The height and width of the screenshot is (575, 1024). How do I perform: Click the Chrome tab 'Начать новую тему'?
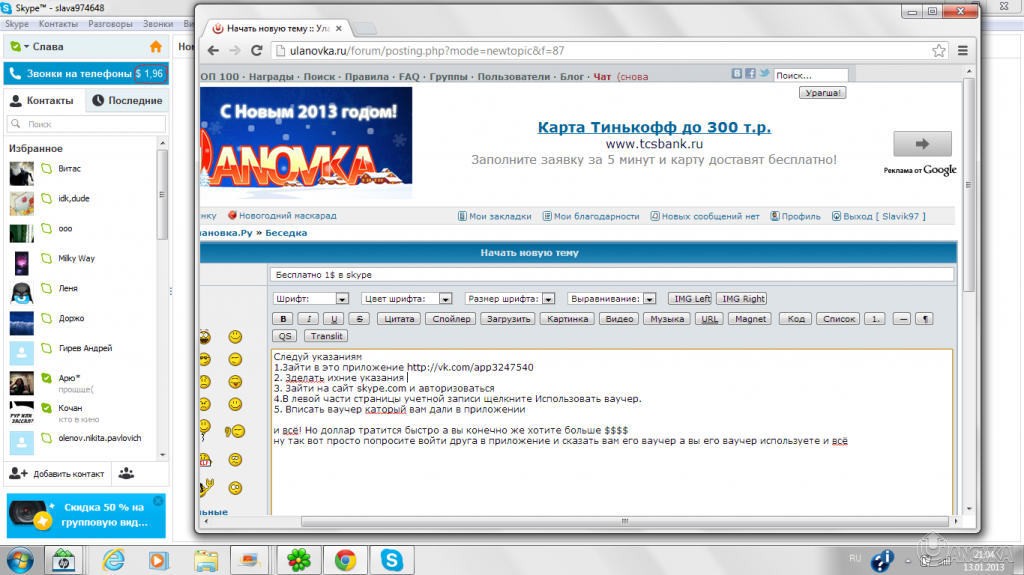[x=278, y=29]
